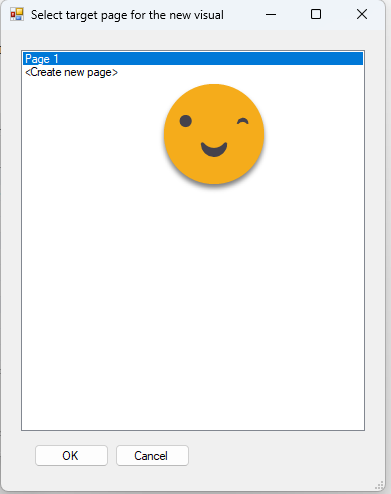391x494 pixels.
Task: Click empty white space in the page list
Action: pos(193,300)
